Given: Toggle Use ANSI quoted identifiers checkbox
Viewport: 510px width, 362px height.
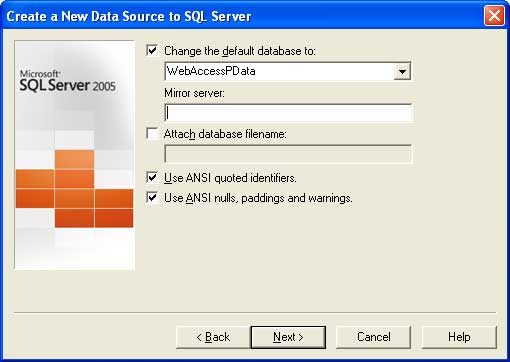Looking at the screenshot, I should (152, 178).
